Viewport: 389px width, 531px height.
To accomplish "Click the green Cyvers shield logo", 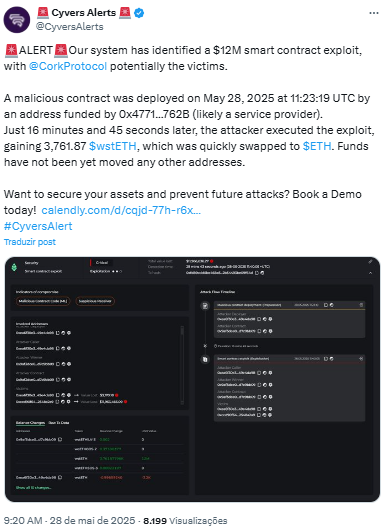I will coord(14,267).
